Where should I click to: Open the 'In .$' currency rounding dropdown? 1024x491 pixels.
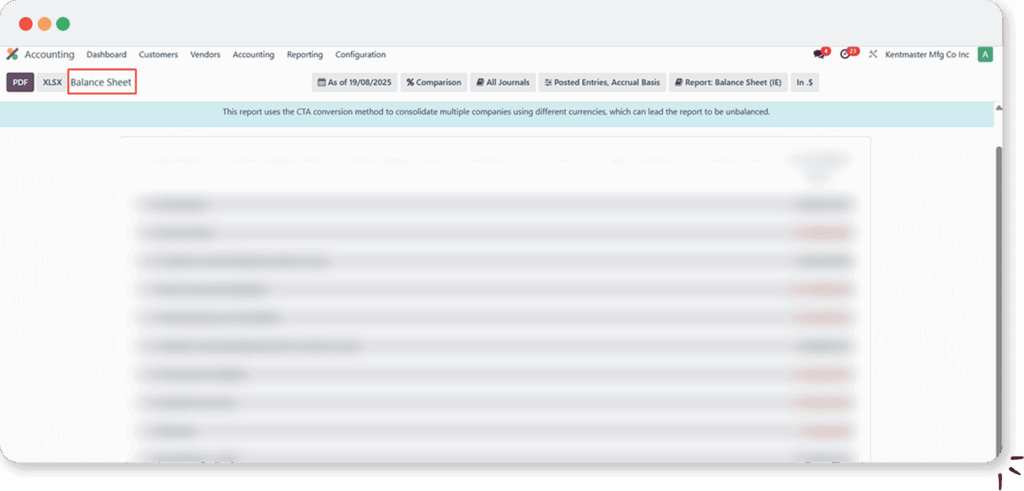(805, 82)
